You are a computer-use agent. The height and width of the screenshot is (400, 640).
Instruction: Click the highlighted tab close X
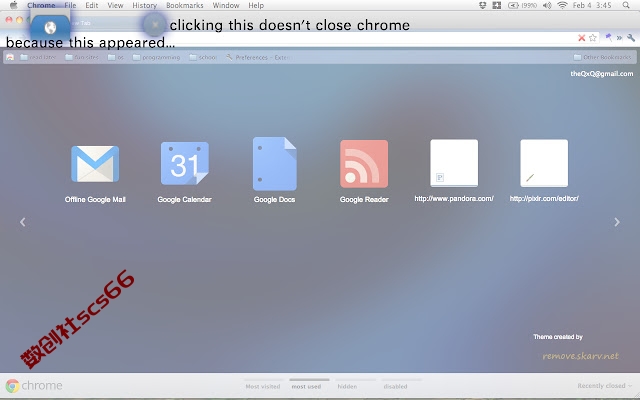click(x=155, y=24)
